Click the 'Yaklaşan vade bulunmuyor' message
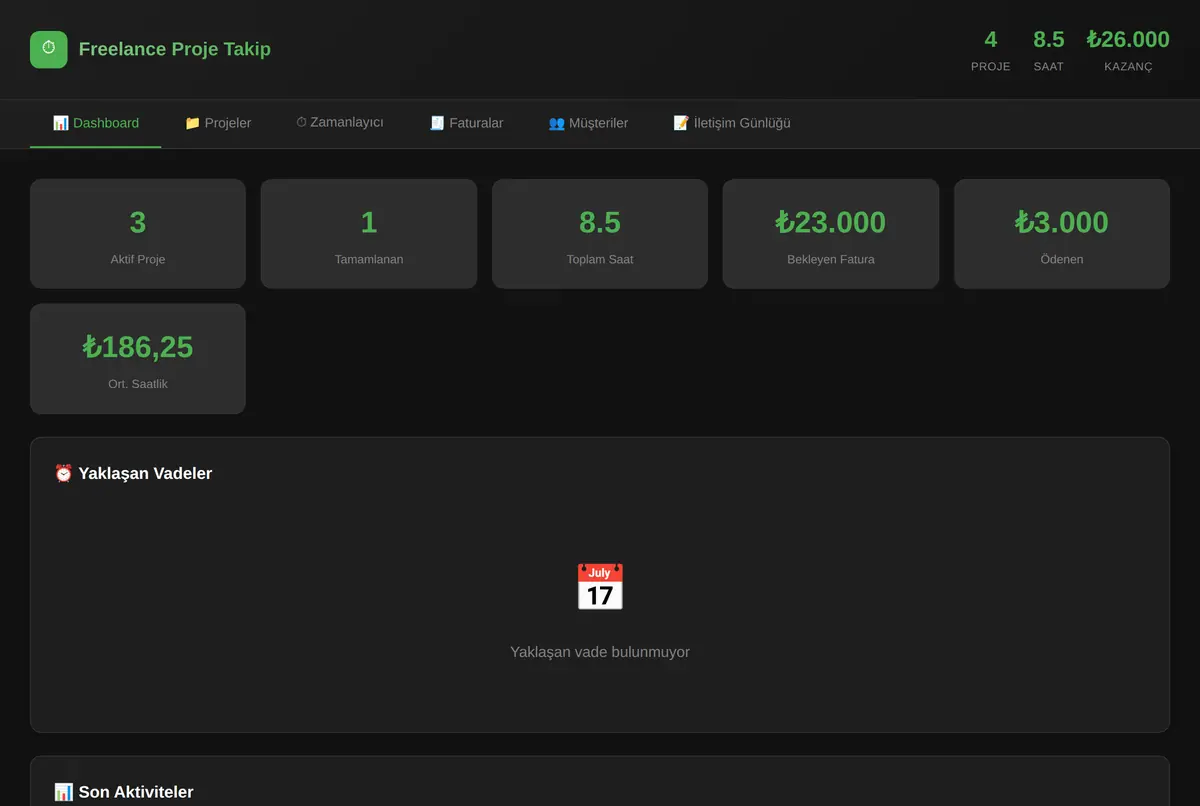Viewport: 1200px width, 806px height. 600,652
